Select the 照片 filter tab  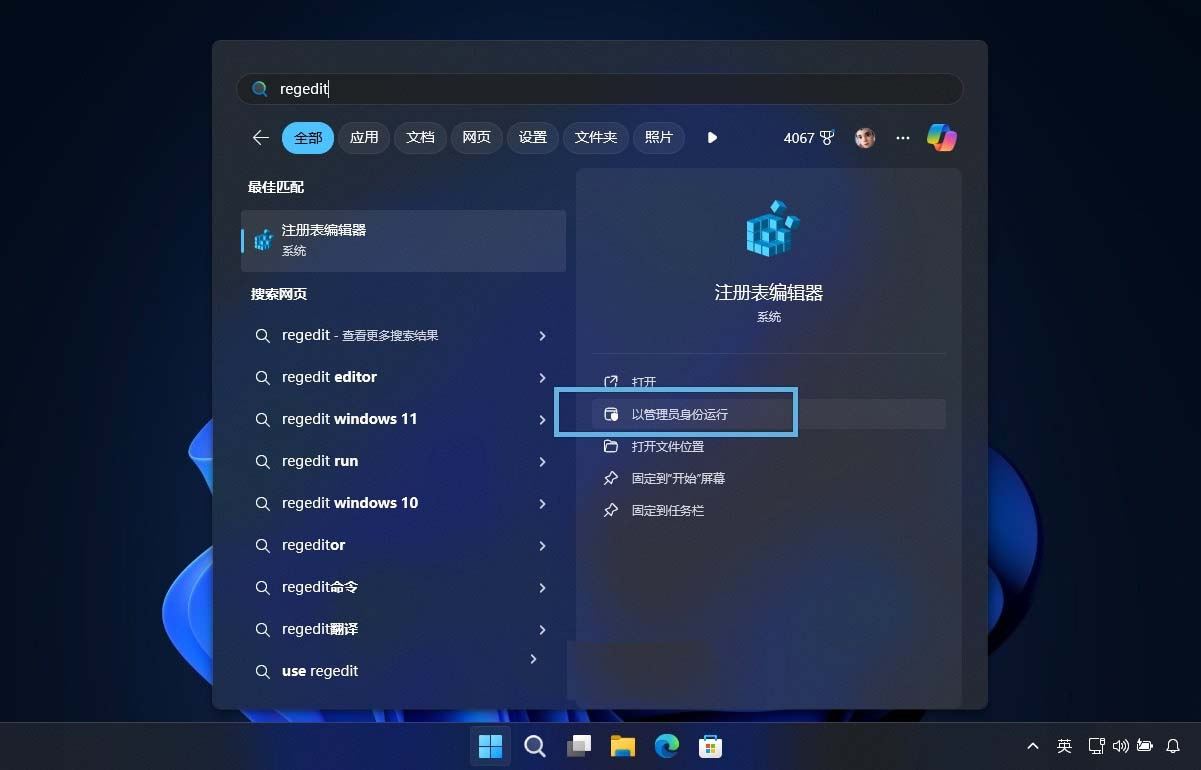(x=659, y=138)
